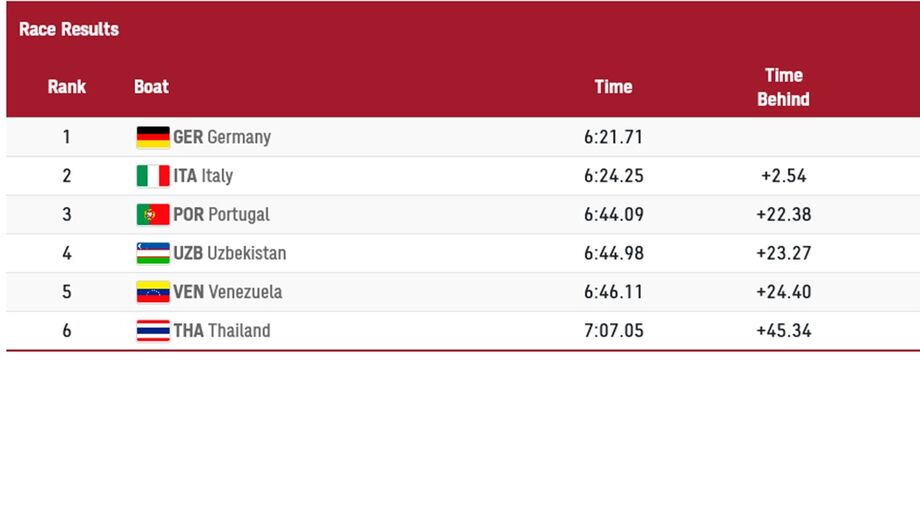Click the Venezuela flag icon
Screen dimensions: 920x518
(153, 292)
